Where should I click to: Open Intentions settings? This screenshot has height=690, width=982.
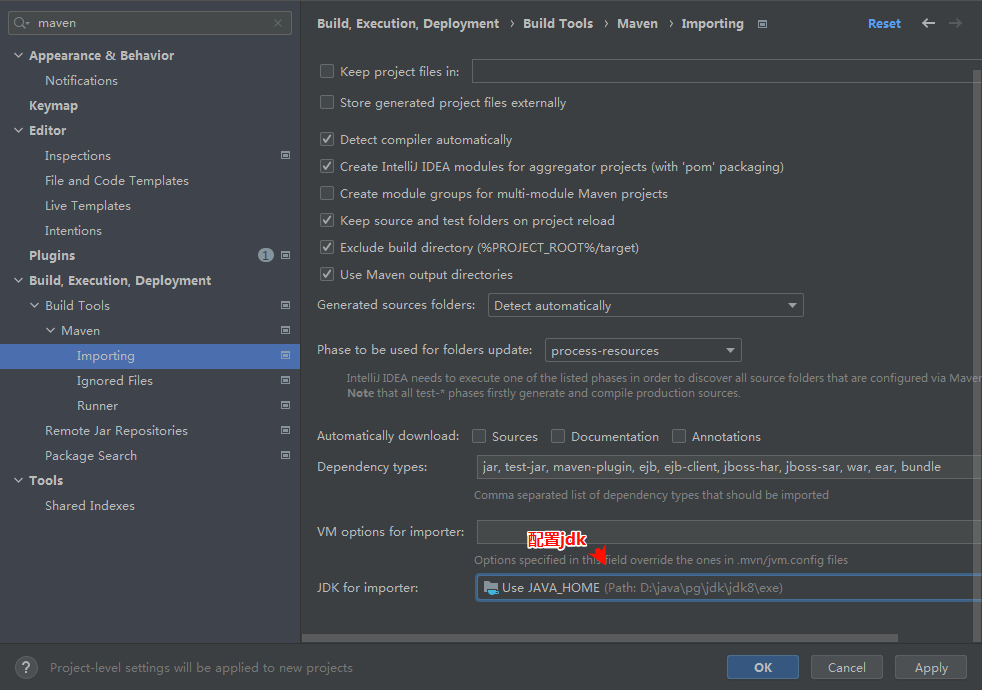coord(73,230)
